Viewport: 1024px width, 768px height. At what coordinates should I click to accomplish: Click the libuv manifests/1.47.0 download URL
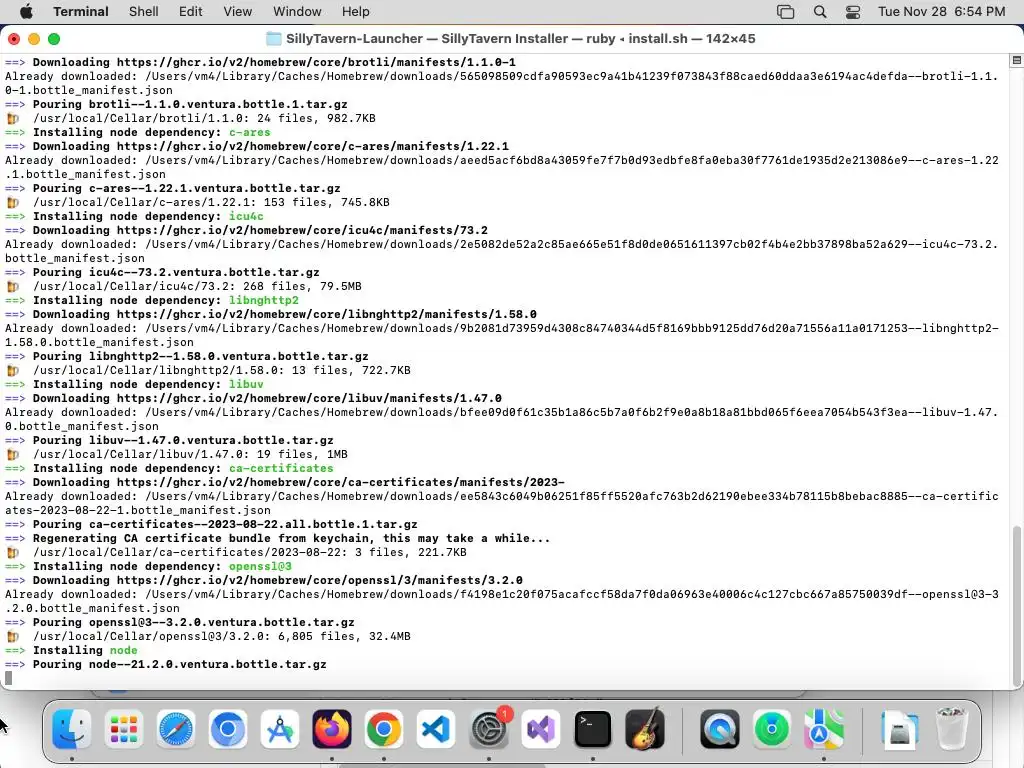tap(310, 398)
